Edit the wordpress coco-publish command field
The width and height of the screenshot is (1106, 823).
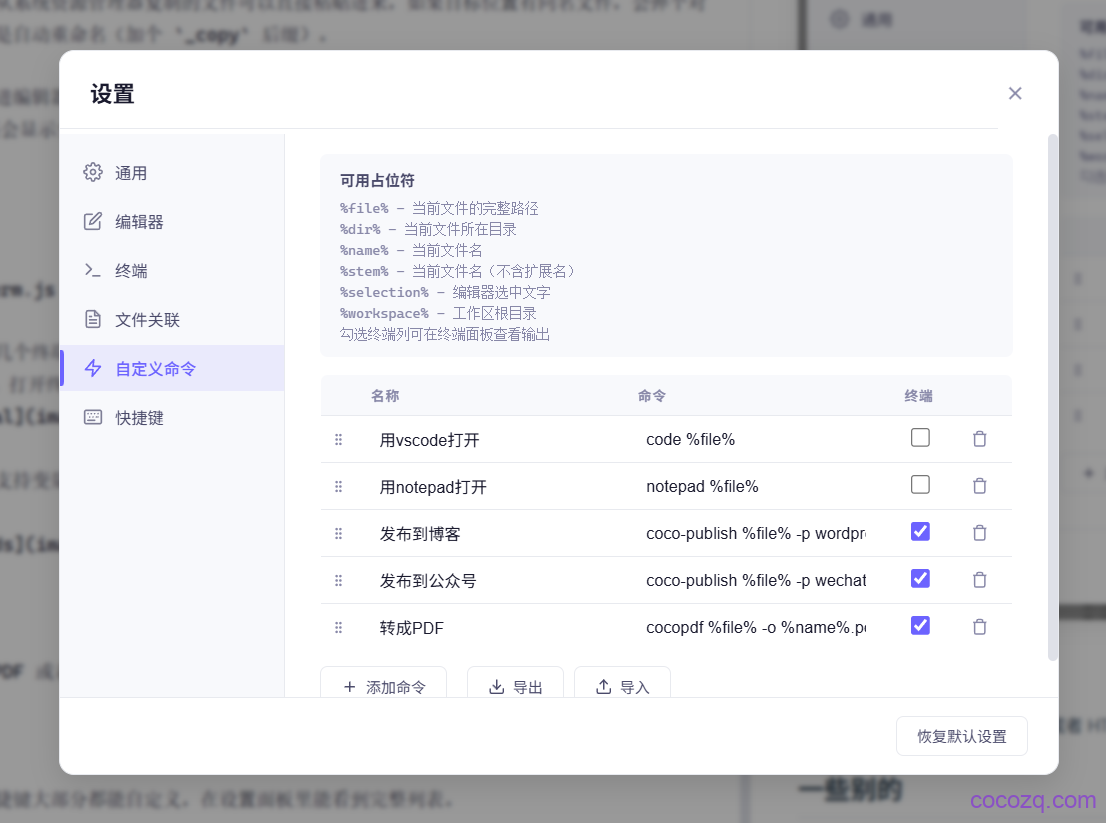[756, 533]
